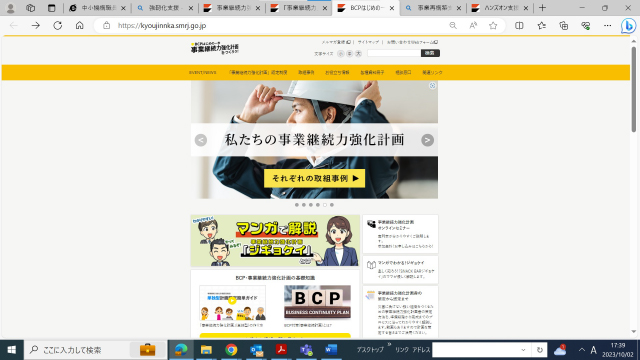Add this page to favorites star
640x360 pixels.
click(493, 25)
